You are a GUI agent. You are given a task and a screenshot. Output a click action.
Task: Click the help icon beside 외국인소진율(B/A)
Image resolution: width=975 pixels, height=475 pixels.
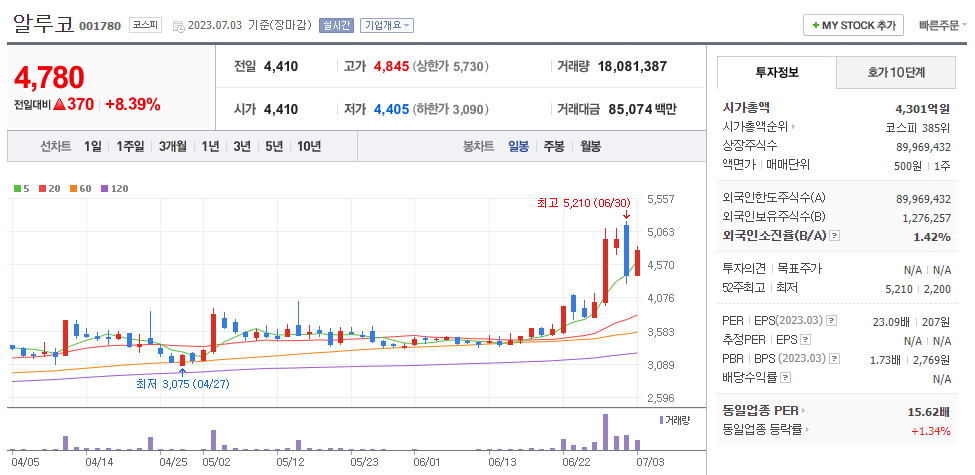pos(836,236)
